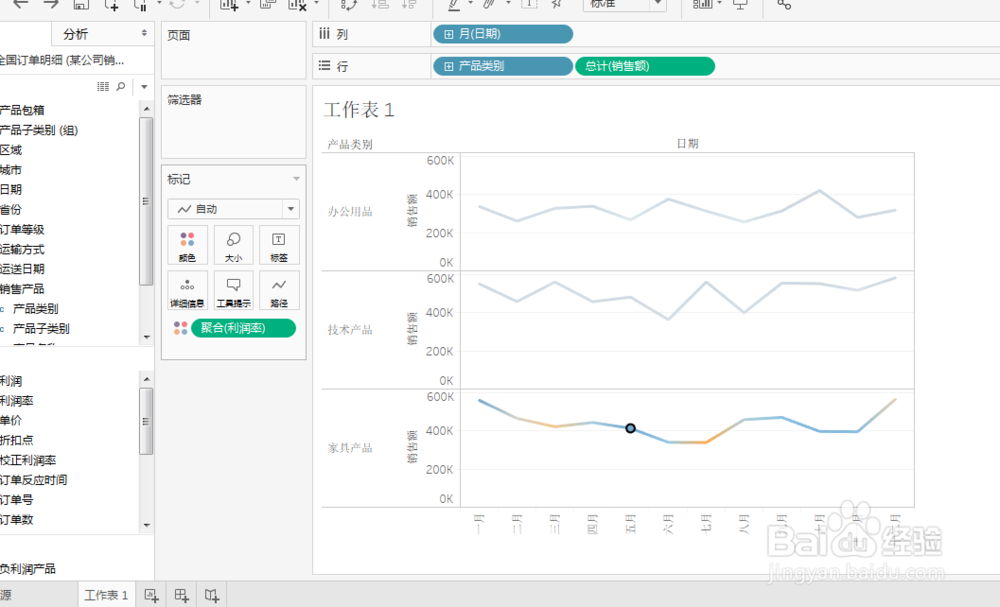Expand the plus icon in 产品类别 pill

[x=448, y=66]
